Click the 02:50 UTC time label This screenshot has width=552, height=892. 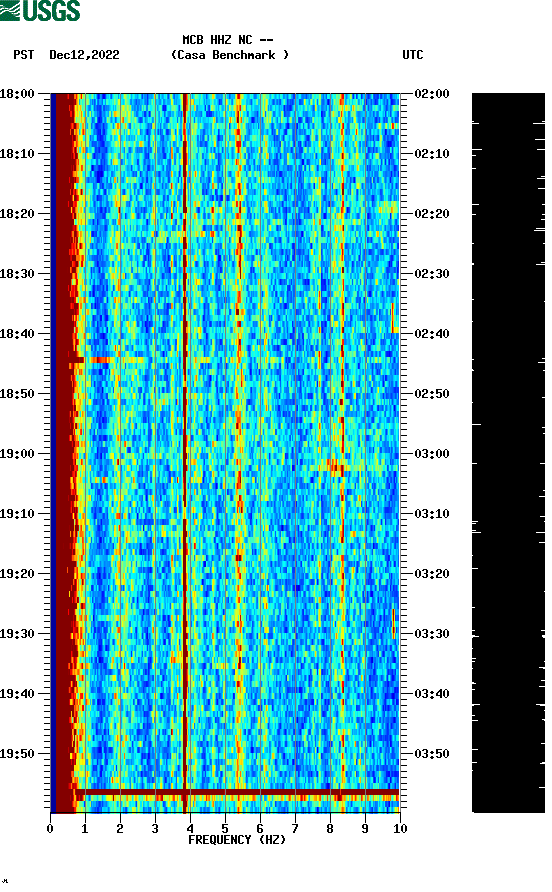(432, 394)
